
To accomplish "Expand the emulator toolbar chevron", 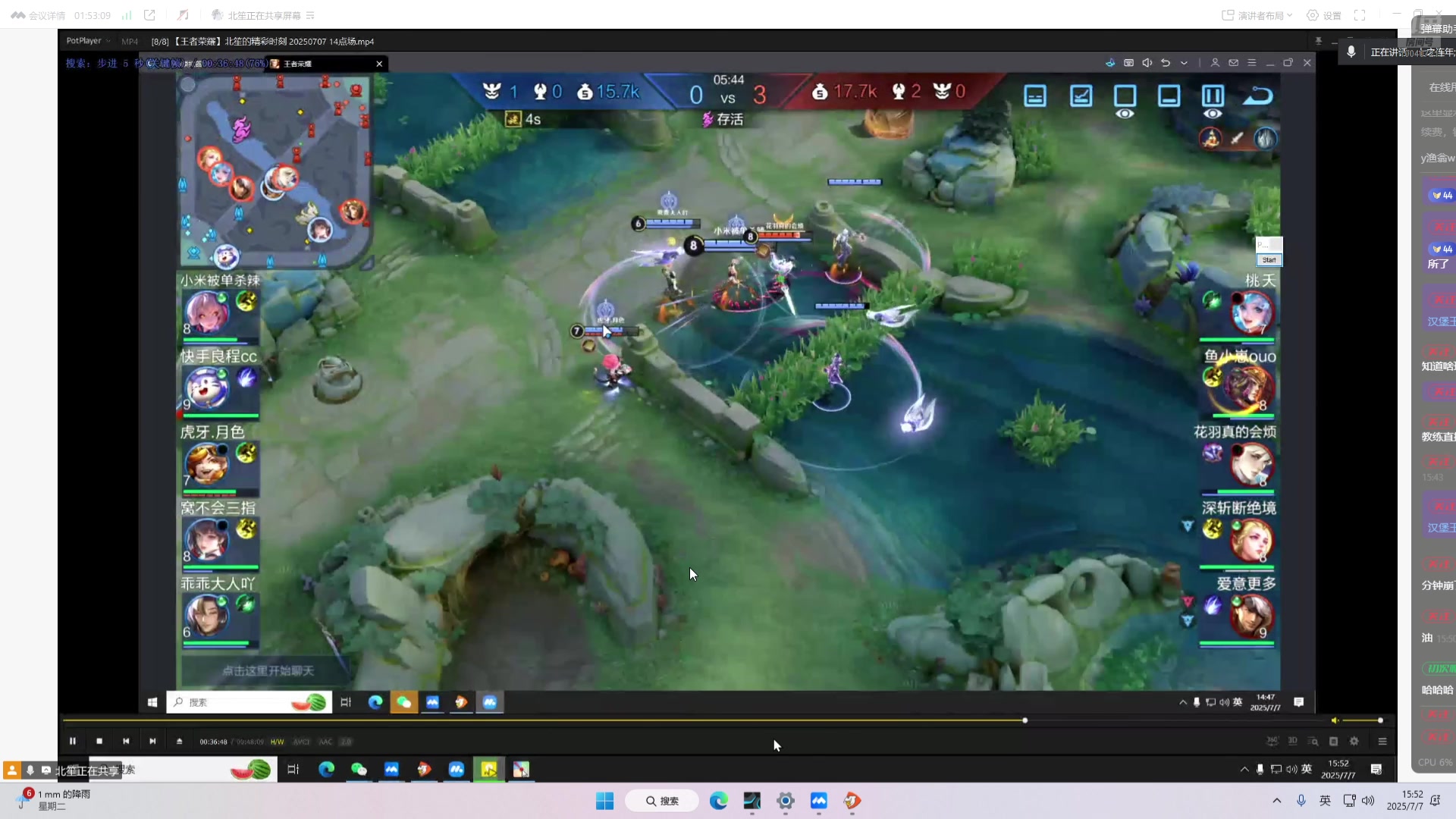I will [x=1184, y=63].
